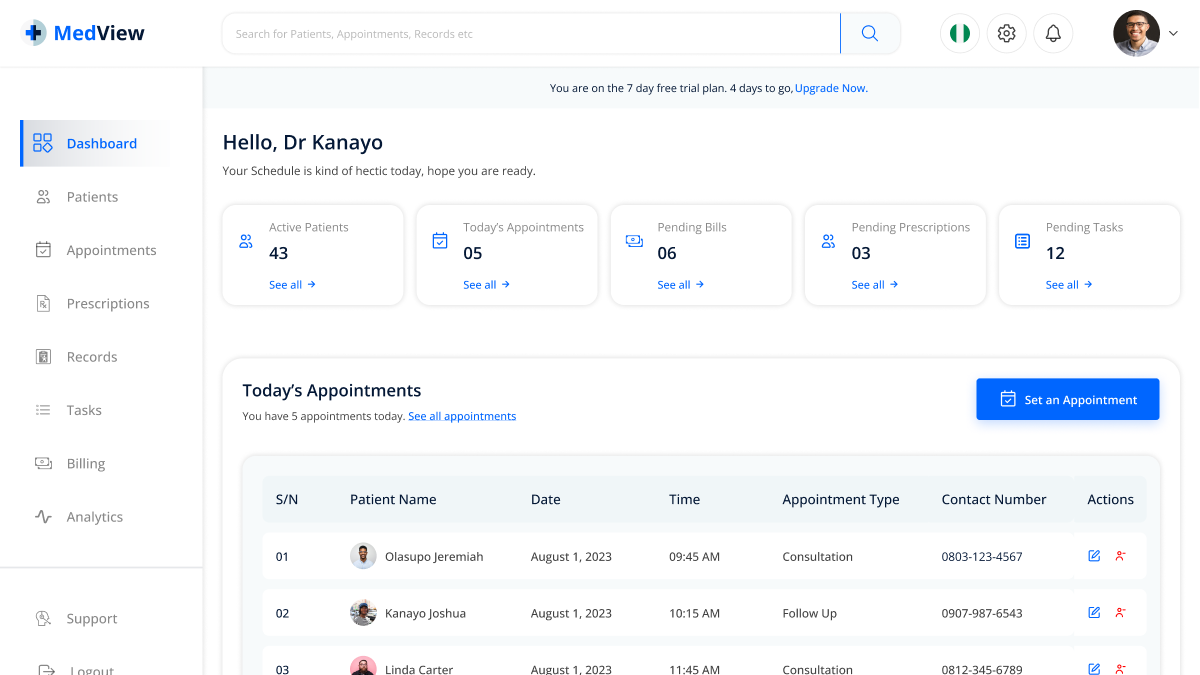Click the Nigeria flag icon

tap(960, 34)
